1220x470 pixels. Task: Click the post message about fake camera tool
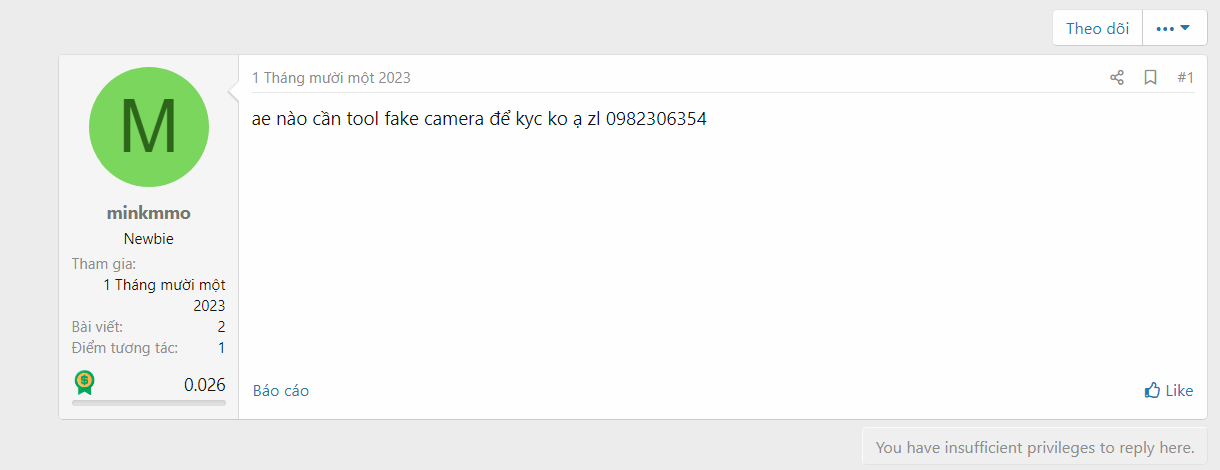point(479,120)
